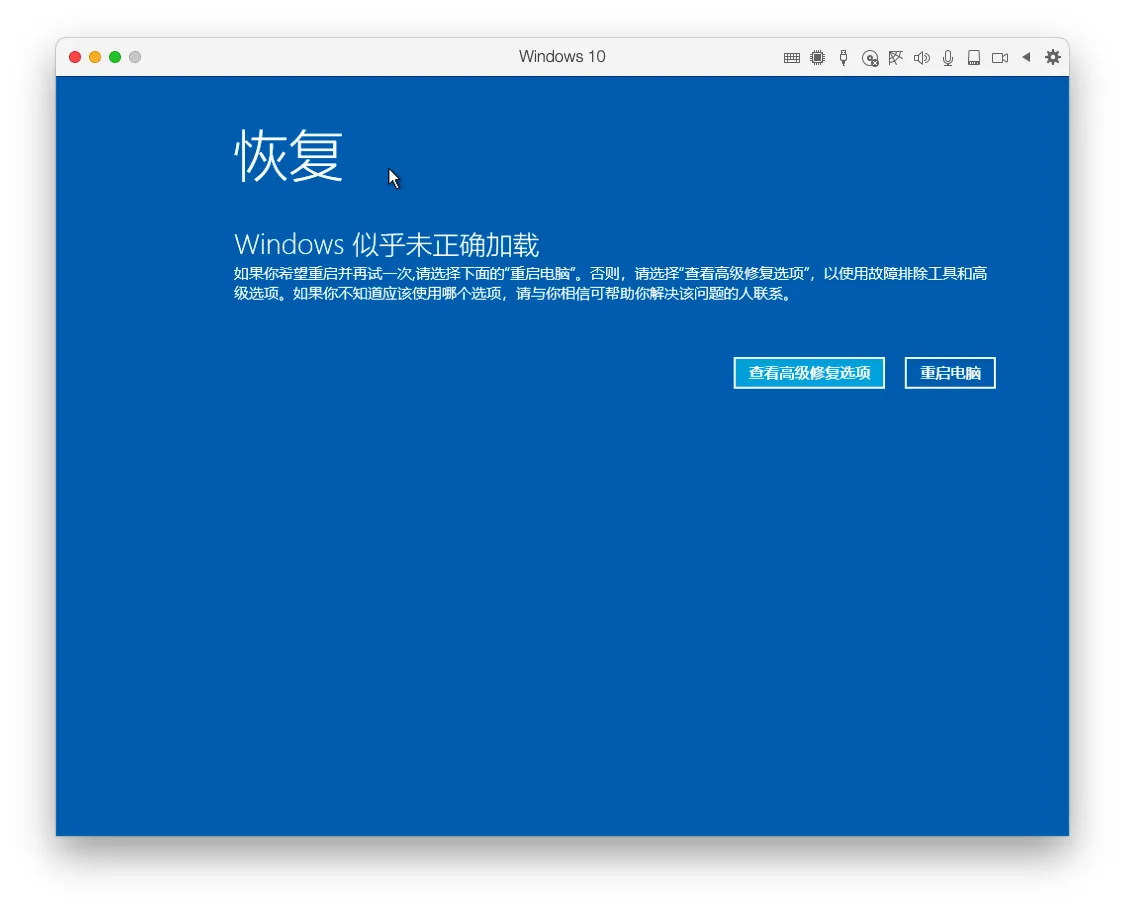Click the video camera icon
The width and height of the screenshot is (1125, 910).
tap(1000, 57)
